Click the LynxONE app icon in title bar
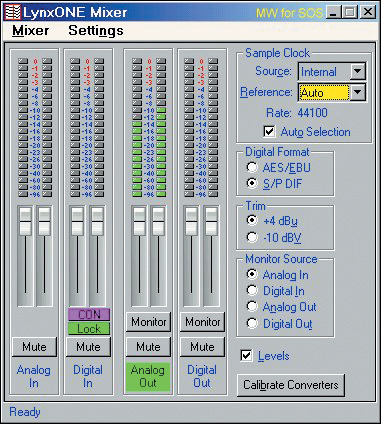The image size is (381, 424). [13, 12]
